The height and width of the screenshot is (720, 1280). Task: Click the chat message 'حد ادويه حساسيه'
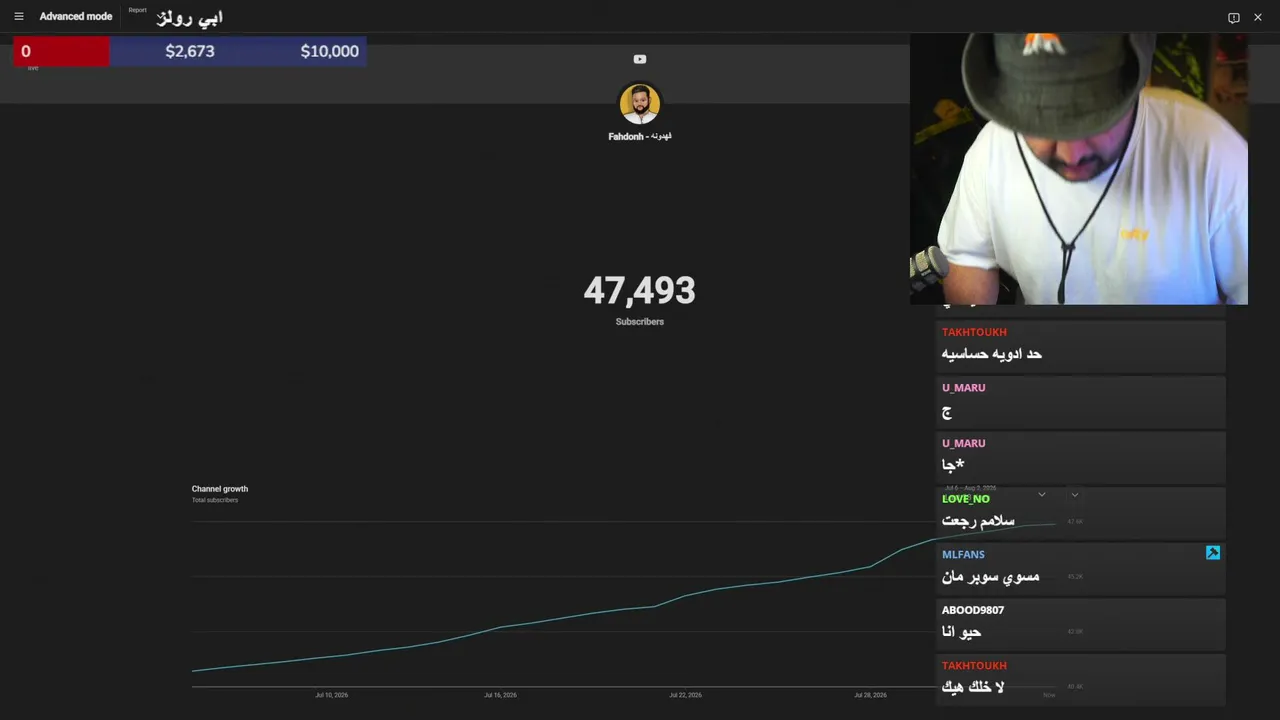pyautogui.click(x=992, y=354)
